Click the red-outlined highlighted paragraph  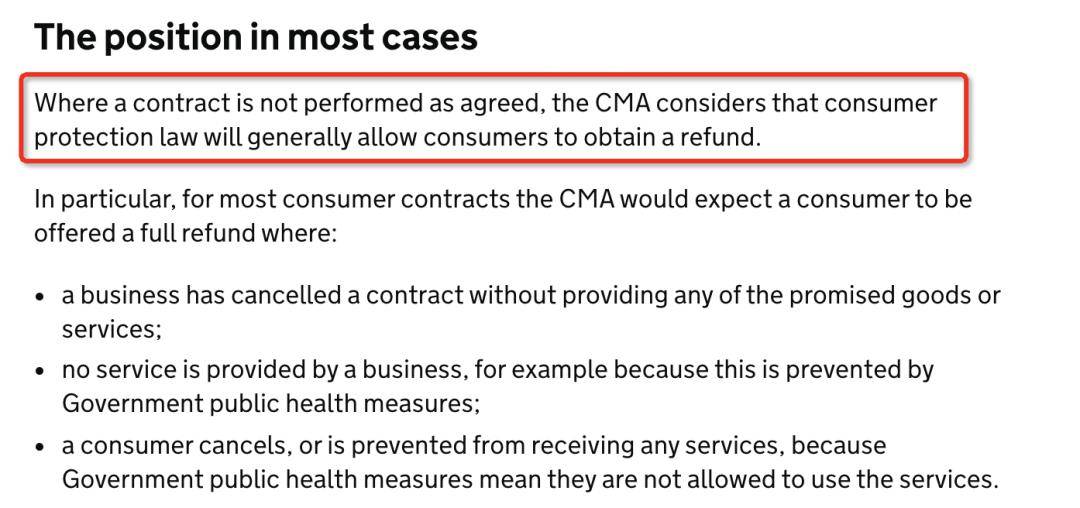[x=495, y=119]
